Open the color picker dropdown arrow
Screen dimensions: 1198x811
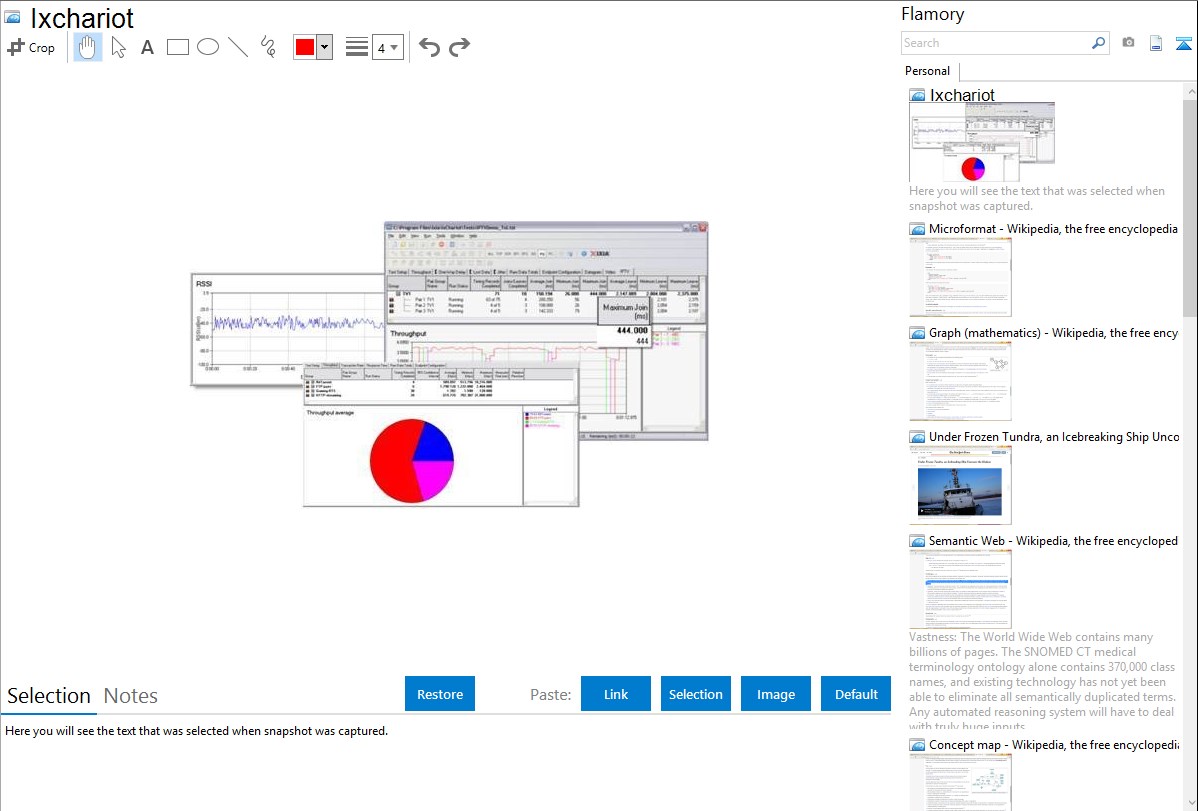324,47
